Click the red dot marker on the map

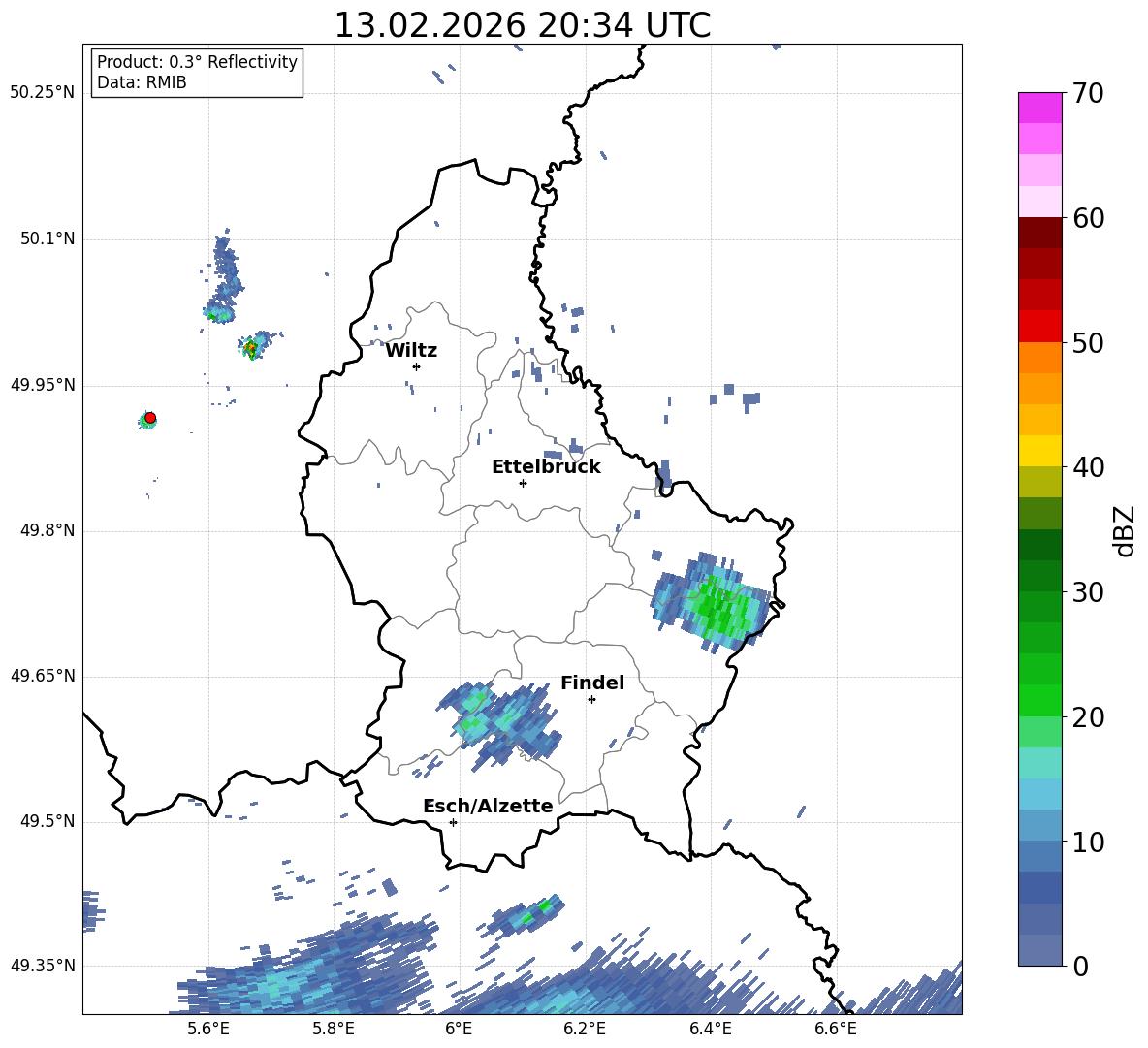point(150,418)
